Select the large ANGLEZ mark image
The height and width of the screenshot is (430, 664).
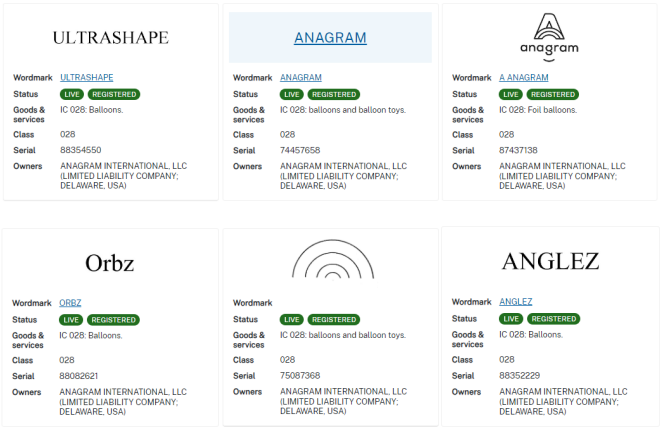click(x=549, y=262)
